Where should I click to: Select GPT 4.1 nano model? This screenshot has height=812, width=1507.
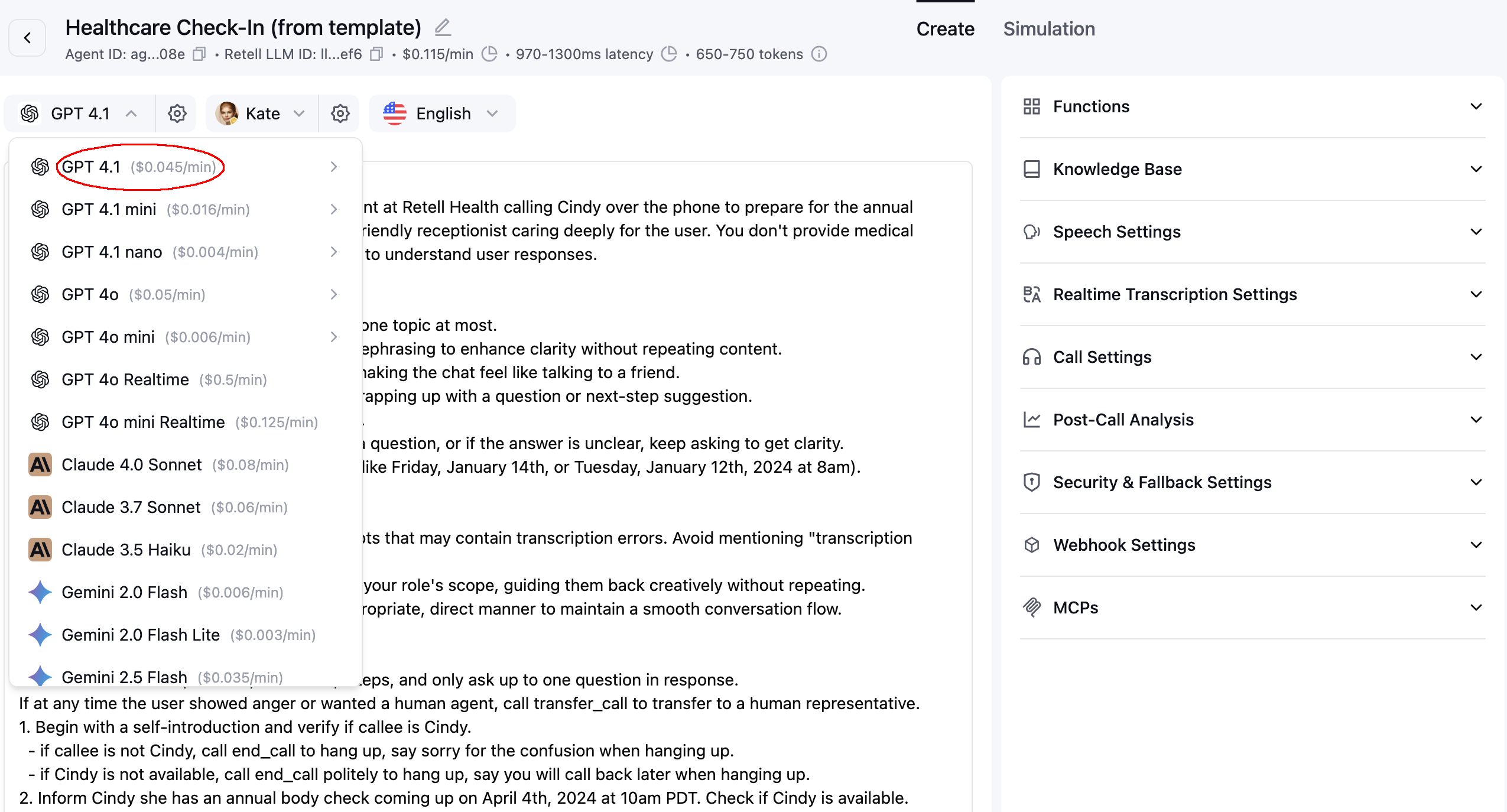click(x=185, y=252)
